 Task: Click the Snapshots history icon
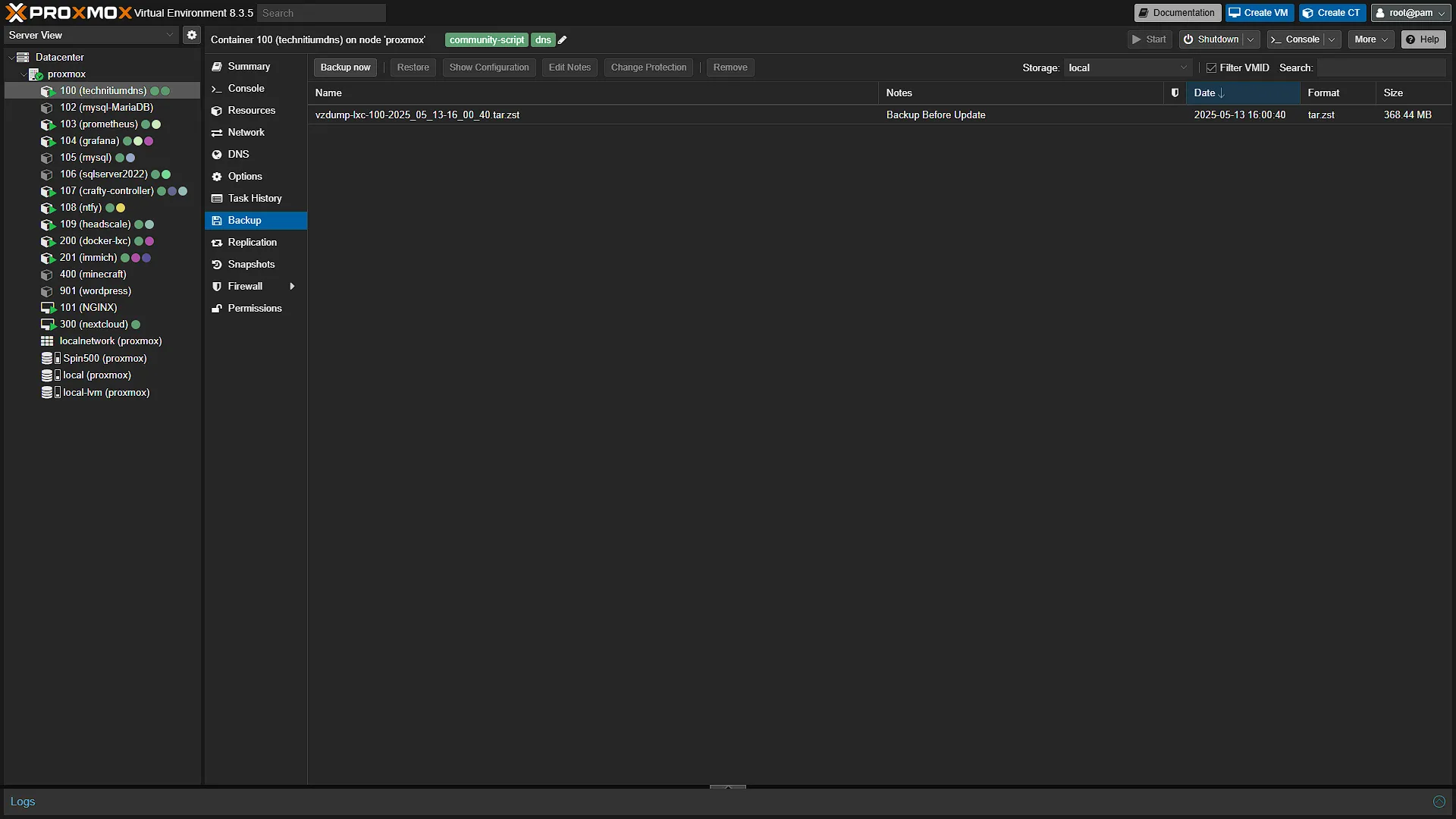tap(217, 265)
